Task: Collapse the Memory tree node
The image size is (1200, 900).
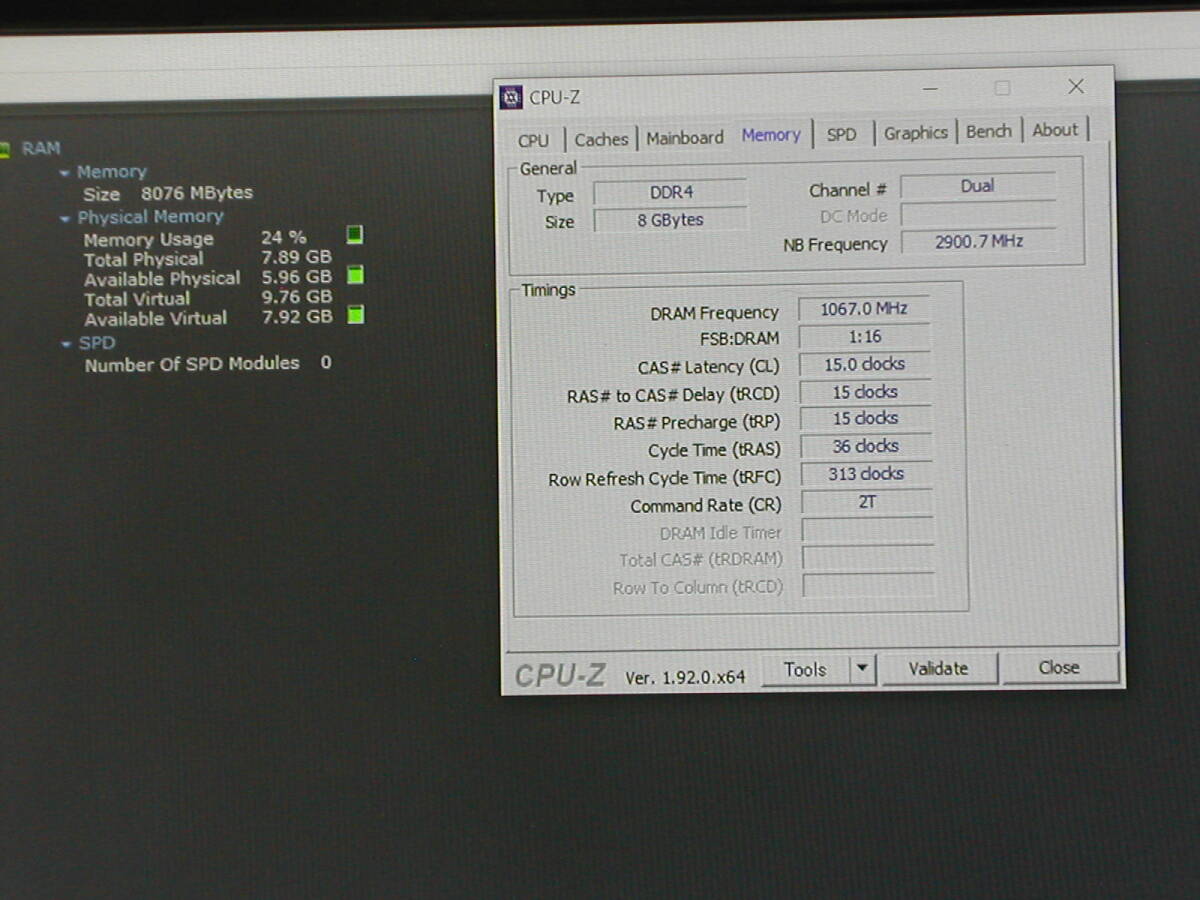Action: tap(65, 173)
